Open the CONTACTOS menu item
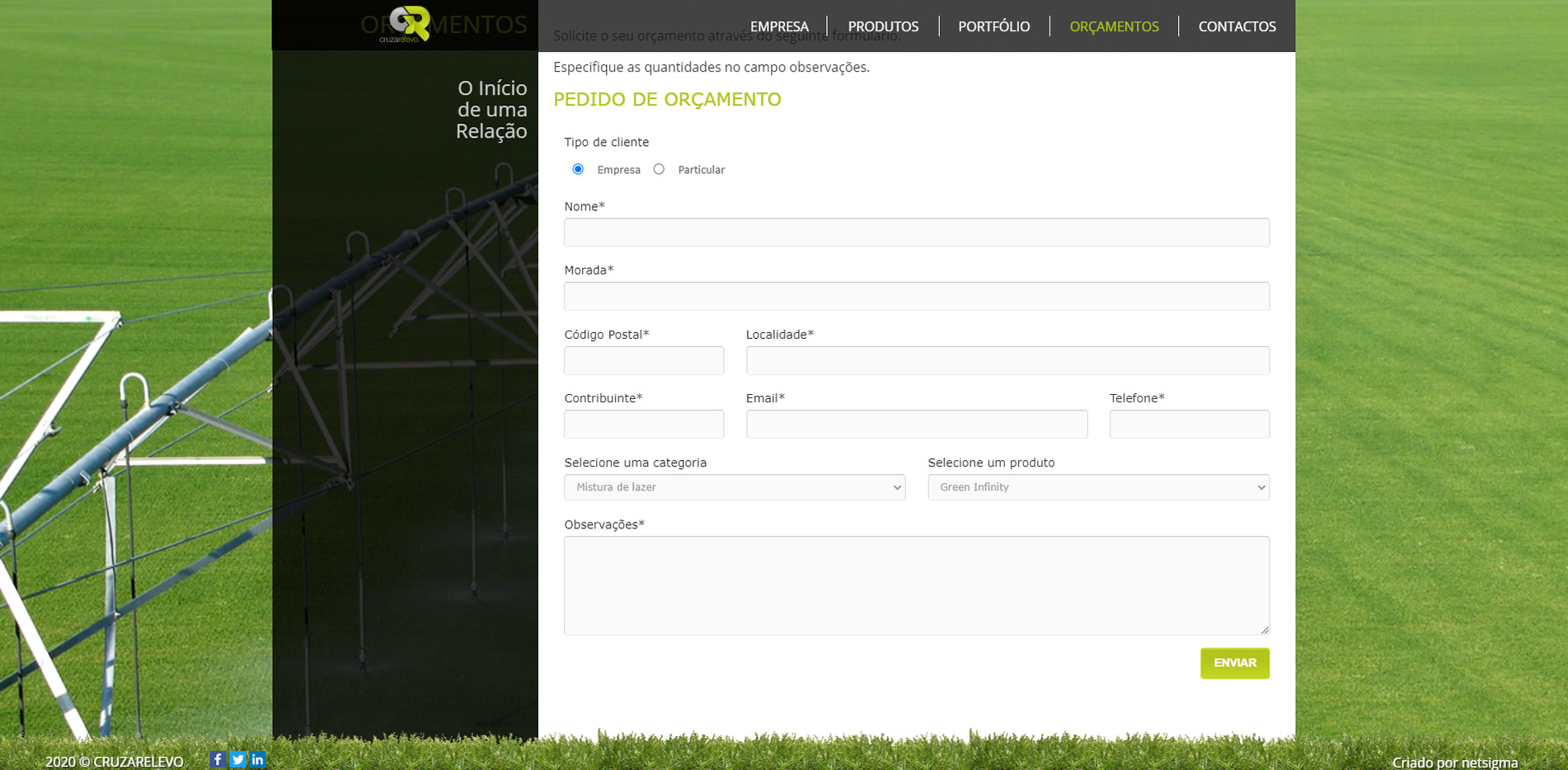 1237,26
